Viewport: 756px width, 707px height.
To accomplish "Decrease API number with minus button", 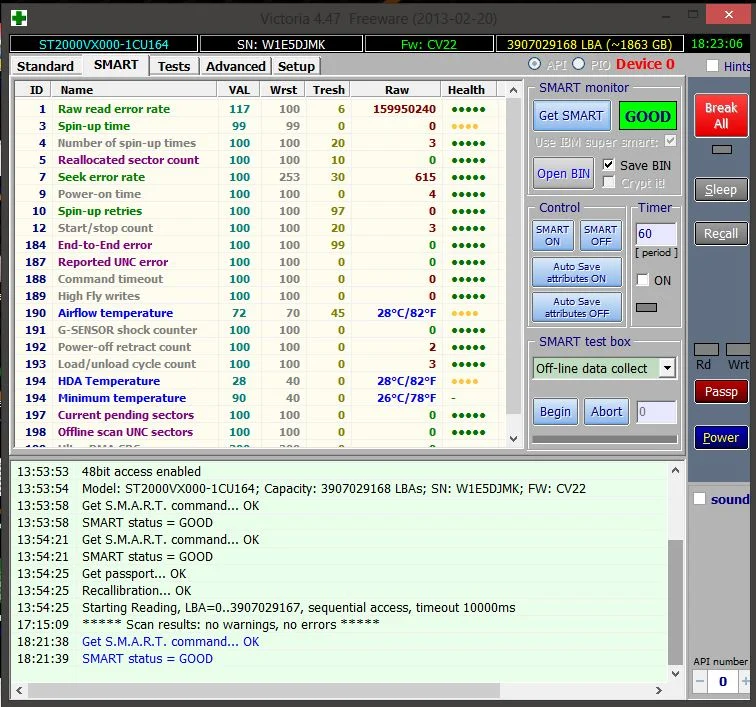I will pos(700,681).
